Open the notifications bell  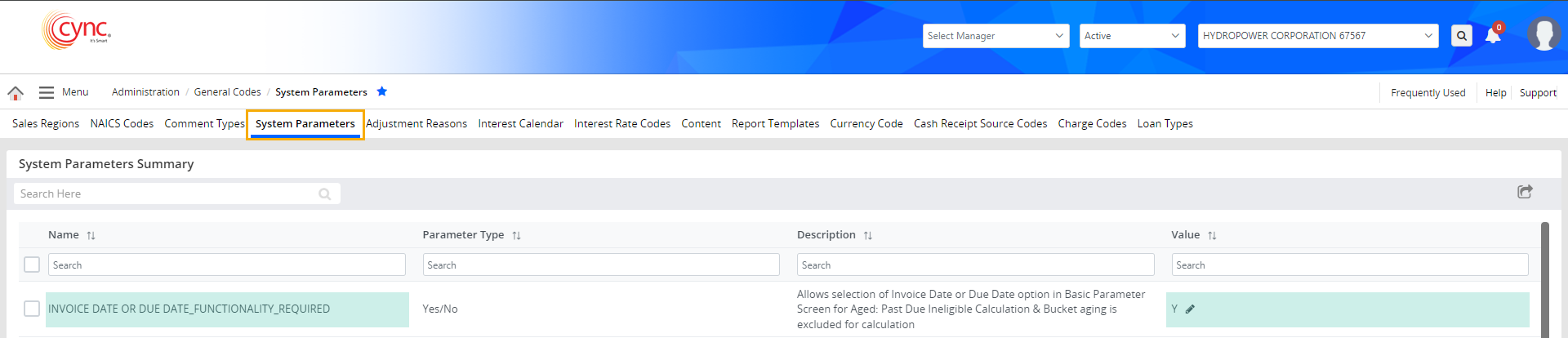(1493, 36)
